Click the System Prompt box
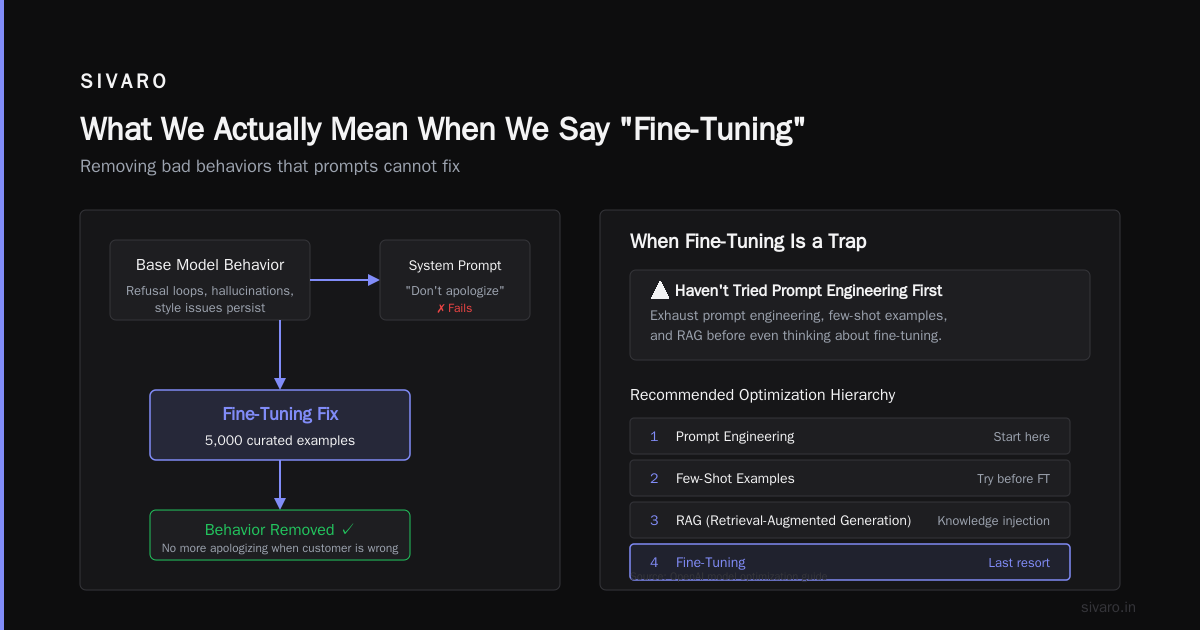 coord(455,280)
